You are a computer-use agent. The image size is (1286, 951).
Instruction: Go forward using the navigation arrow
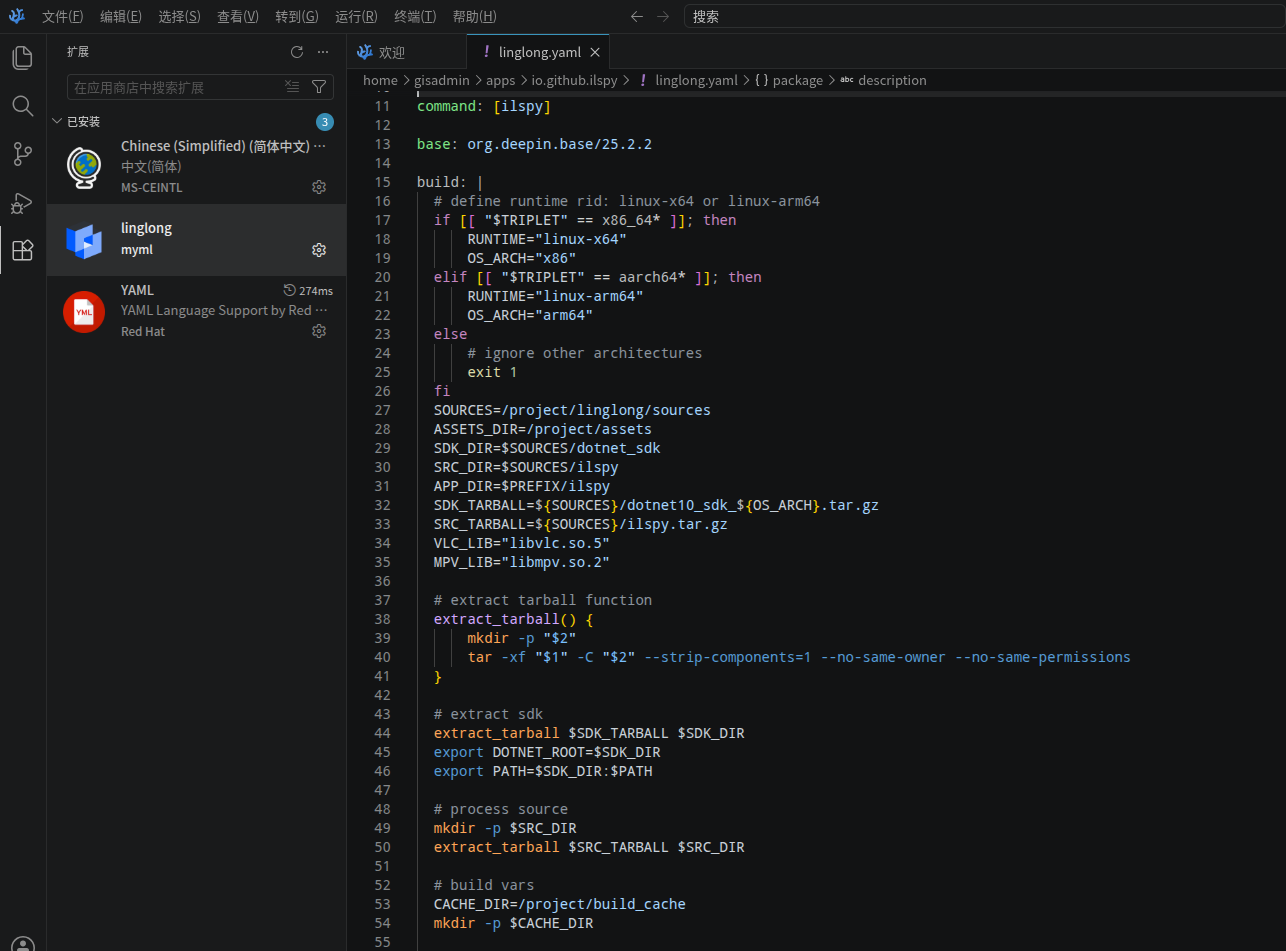(x=663, y=16)
